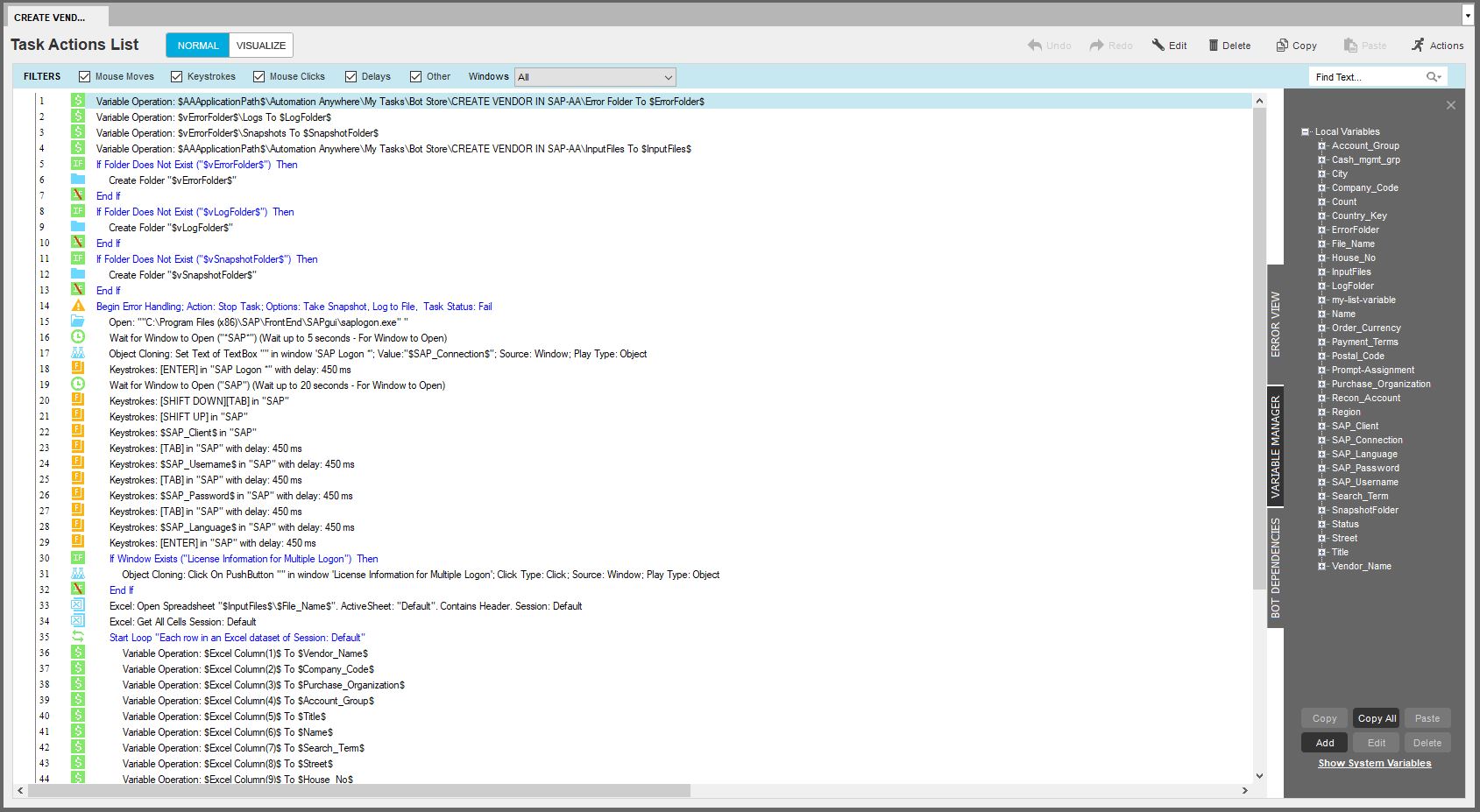This screenshot has width=1480, height=812.
Task: Close the variable manager panel with X
Action: (x=1451, y=105)
